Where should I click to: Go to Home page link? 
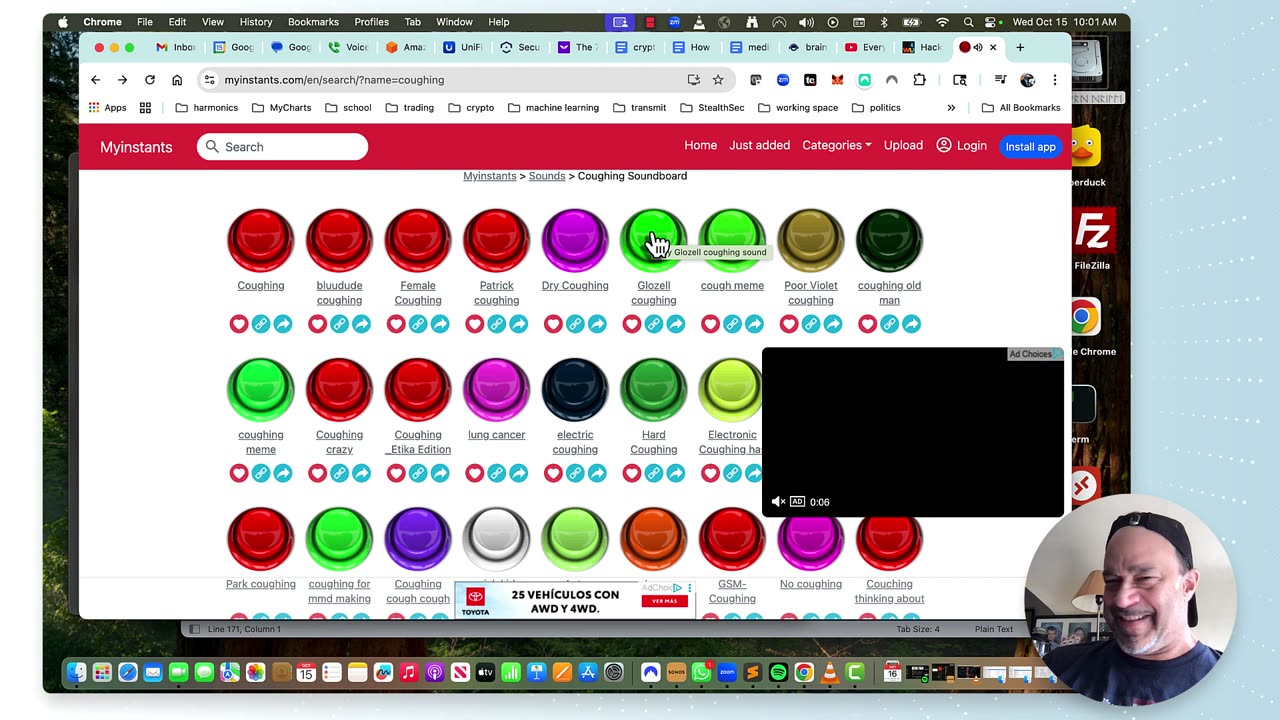[x=700, y=145]
